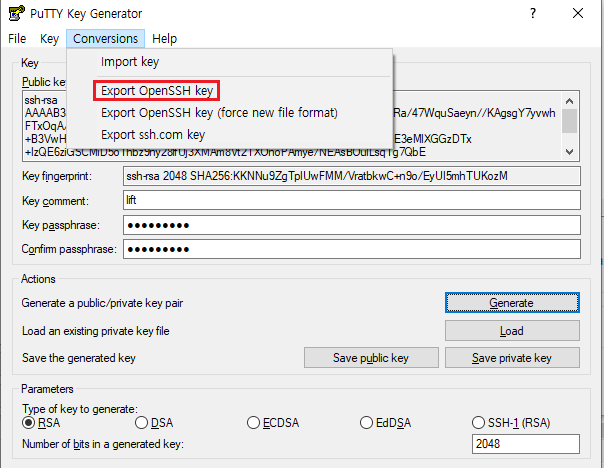
Task: Click Load an existing private key file text
Action: 96,331
